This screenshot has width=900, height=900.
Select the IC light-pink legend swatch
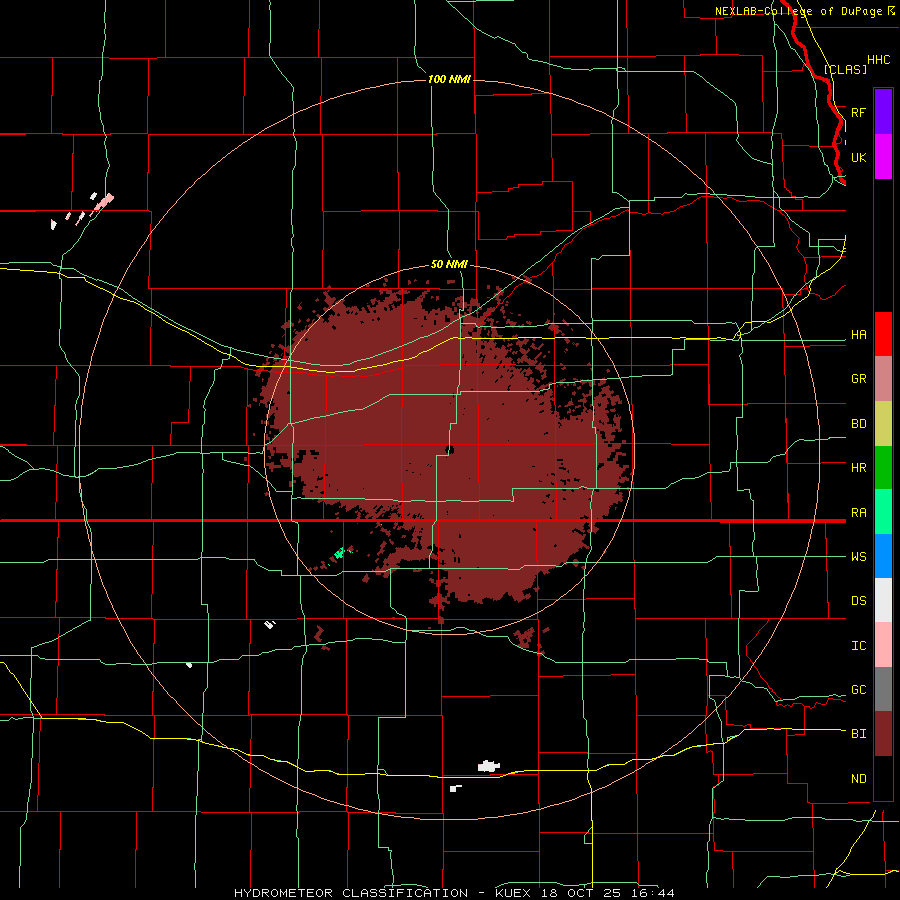(883, 645)
